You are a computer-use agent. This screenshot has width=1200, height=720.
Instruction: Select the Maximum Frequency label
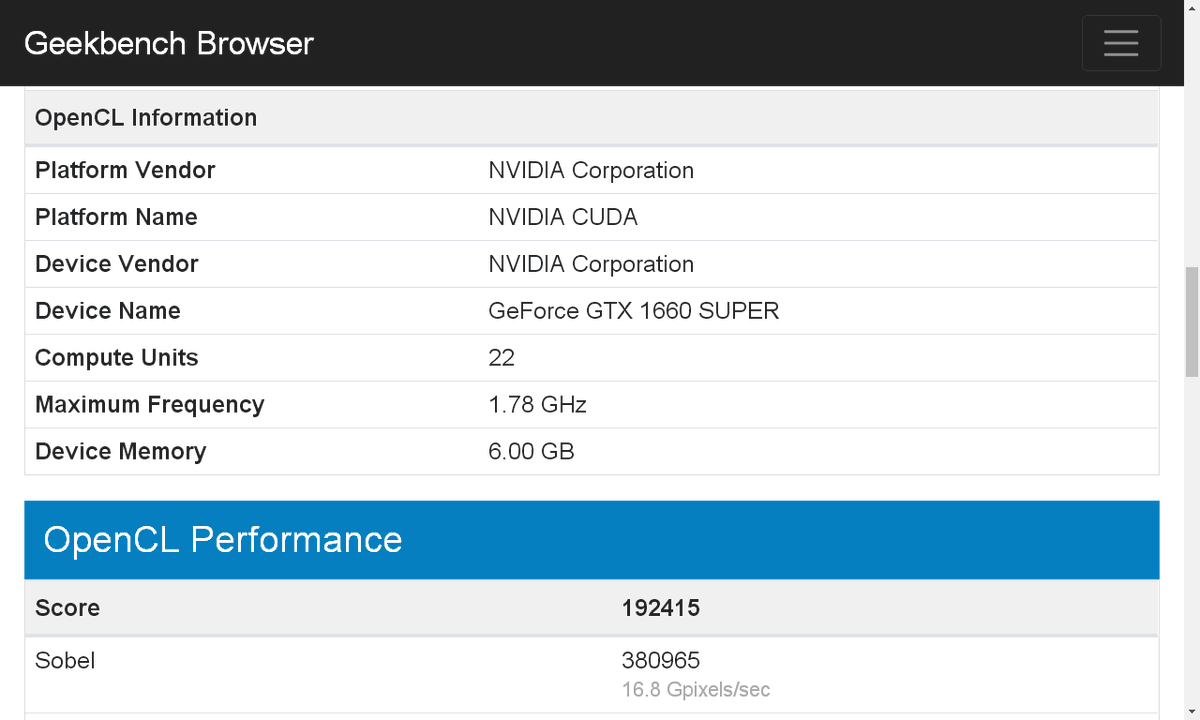click(x=150, y=405)
